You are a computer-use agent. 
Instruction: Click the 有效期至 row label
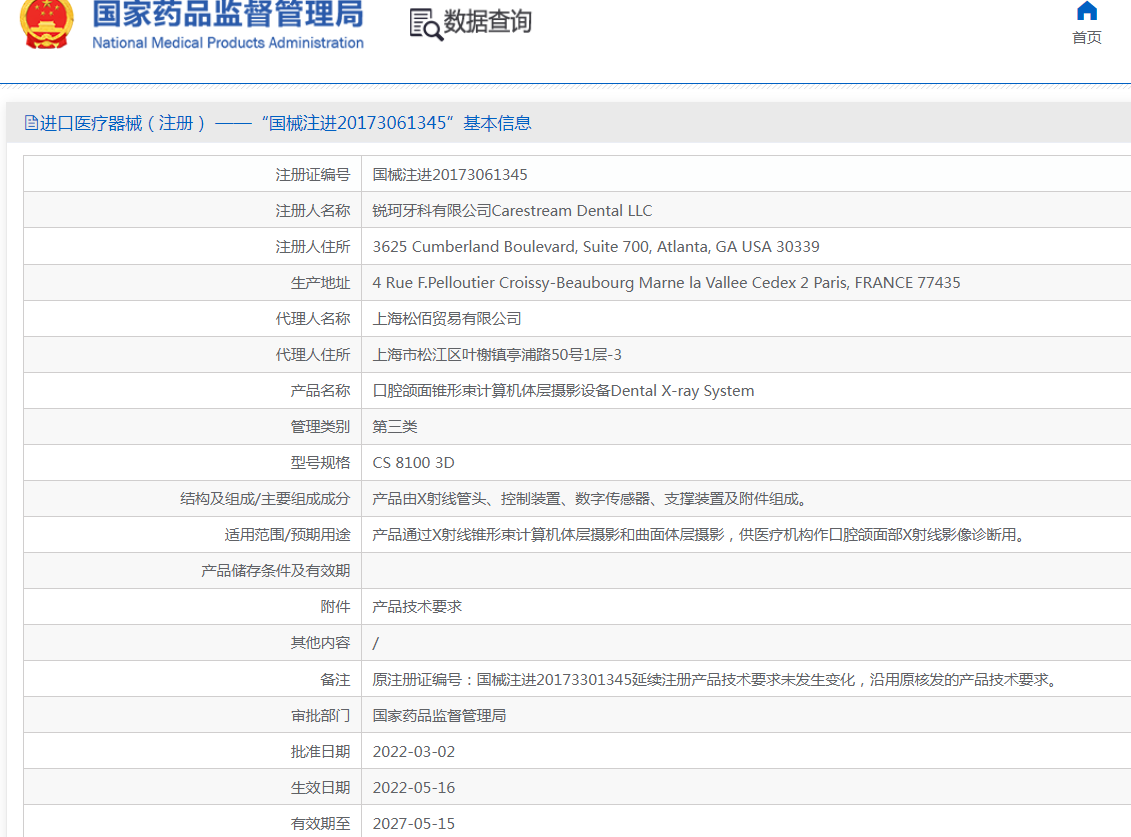pyautogui.click(x=320, y=824)
